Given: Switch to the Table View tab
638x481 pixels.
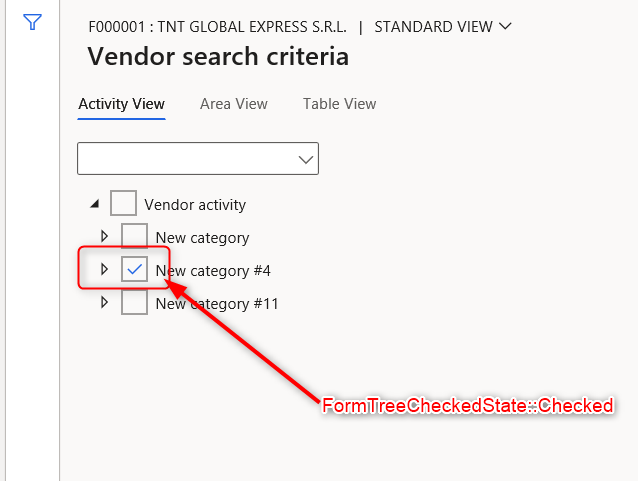Looking at the screenshot, I should tap(339, 104).
